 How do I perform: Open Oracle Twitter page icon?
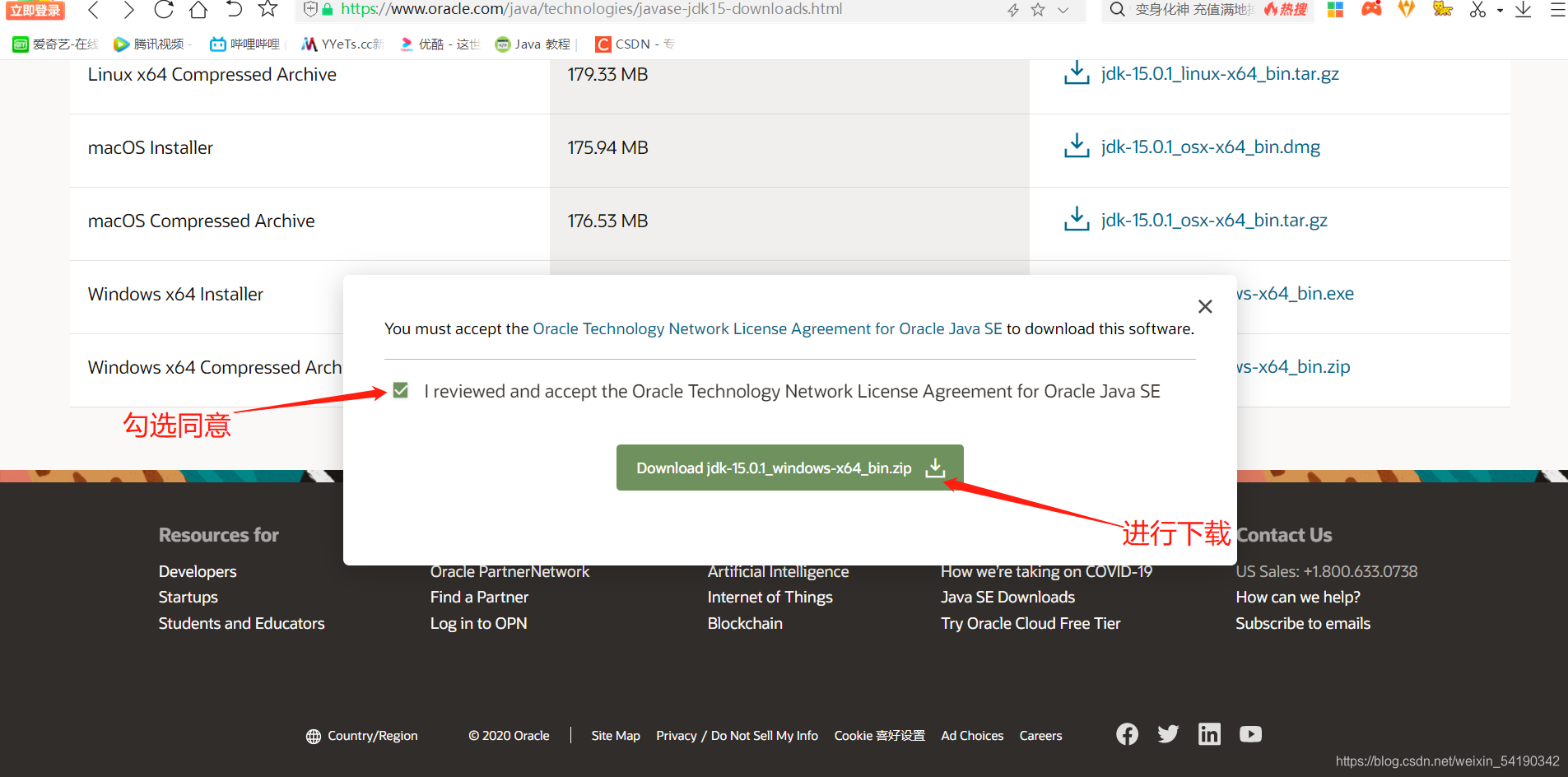[1168, 733]
